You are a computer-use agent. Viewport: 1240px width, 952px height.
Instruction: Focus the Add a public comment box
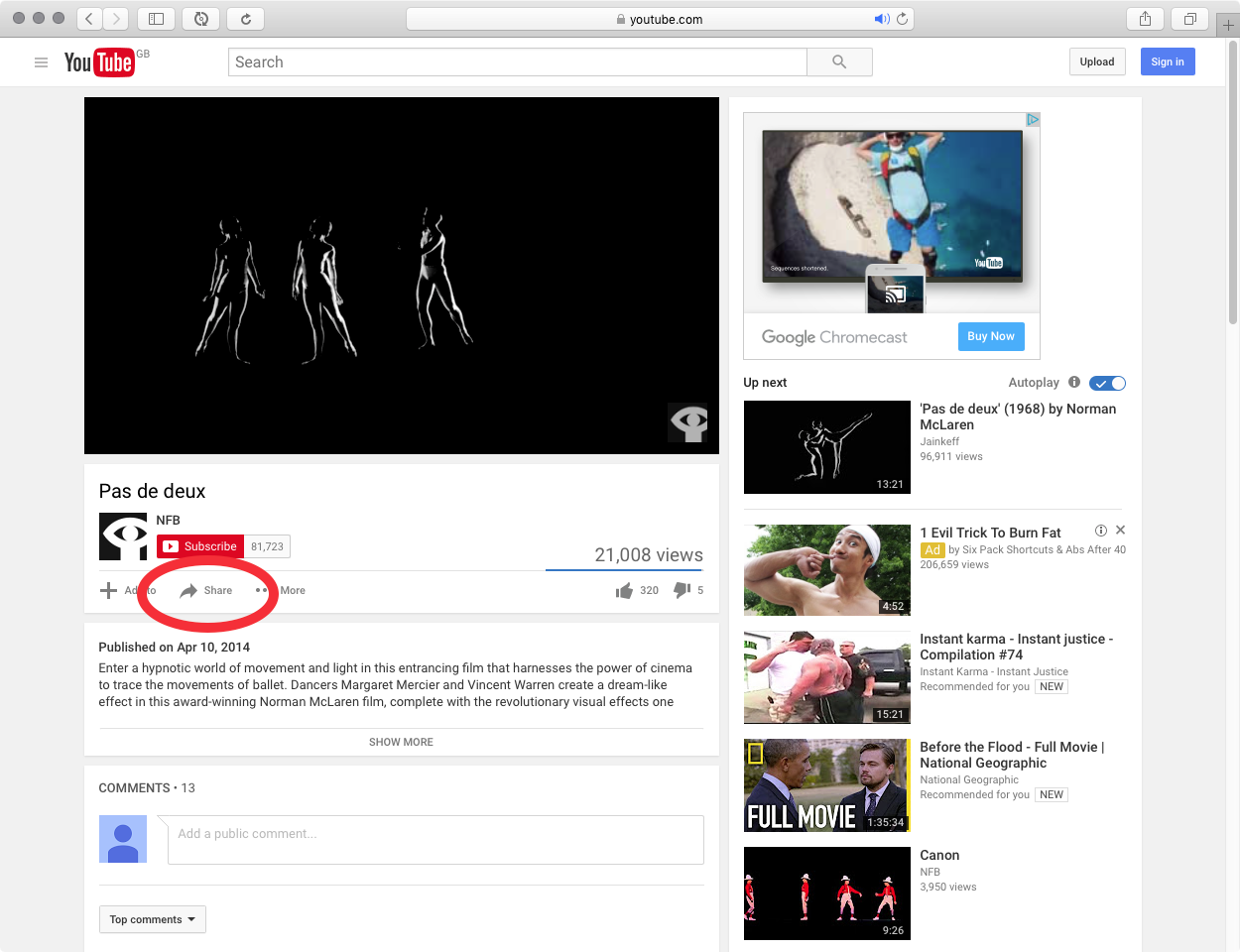435,839
